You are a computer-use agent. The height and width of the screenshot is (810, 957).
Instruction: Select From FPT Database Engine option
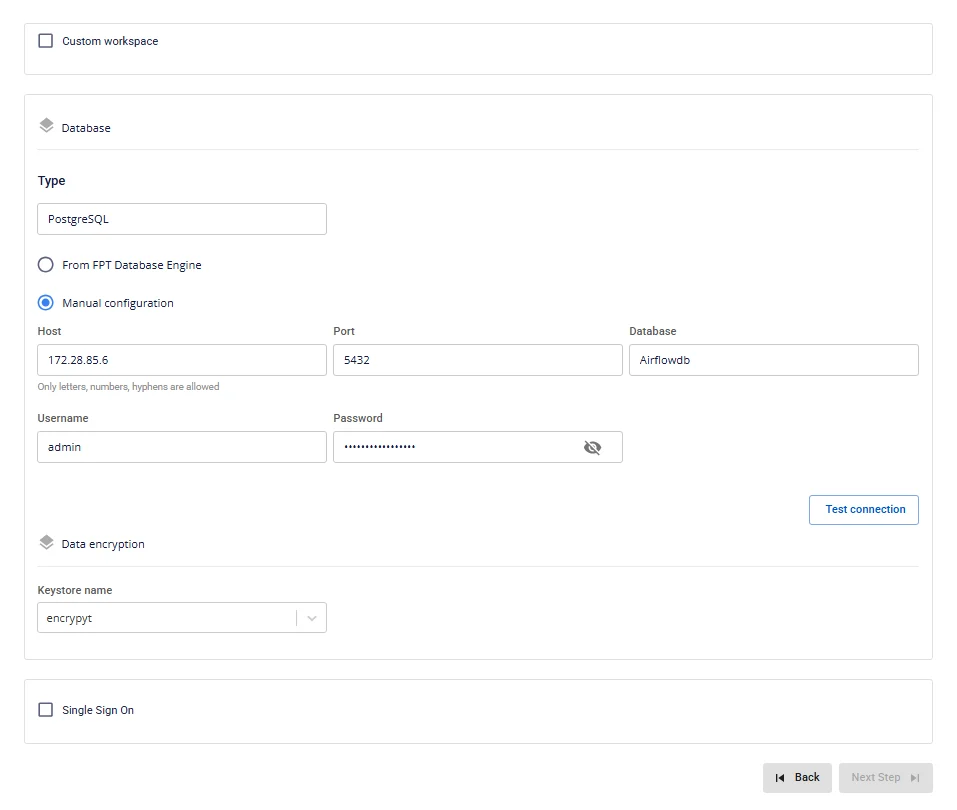pos(46,265)
